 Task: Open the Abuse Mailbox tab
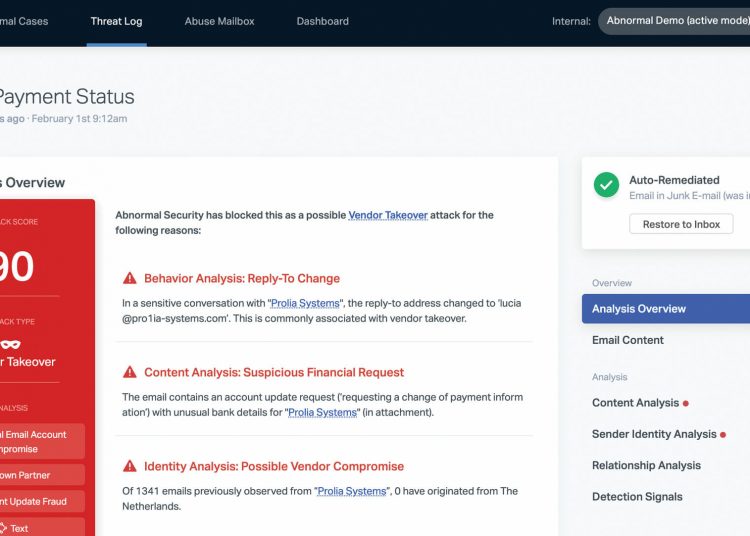(219, 21)
